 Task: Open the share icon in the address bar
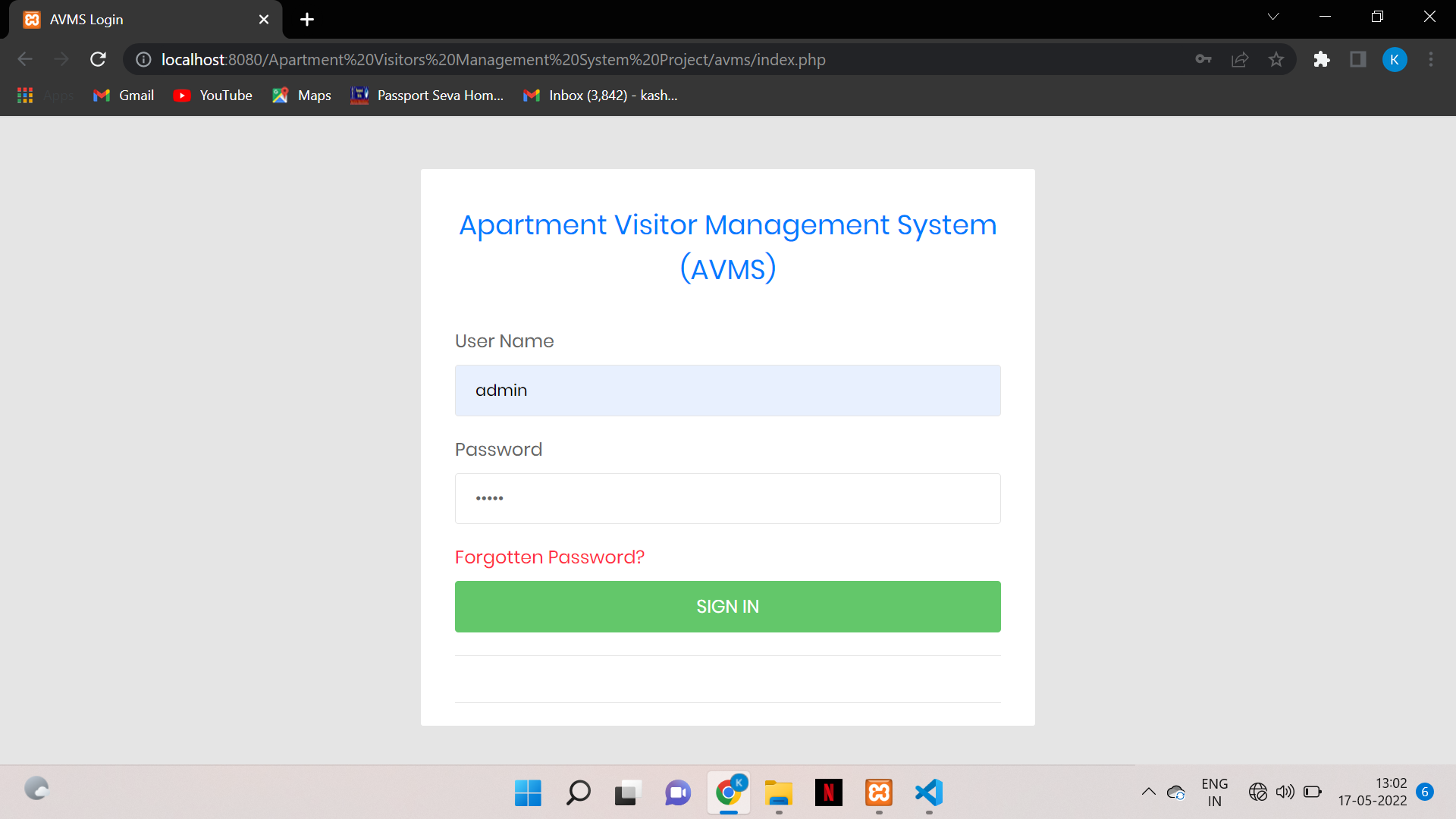[x=1240, y=59]
